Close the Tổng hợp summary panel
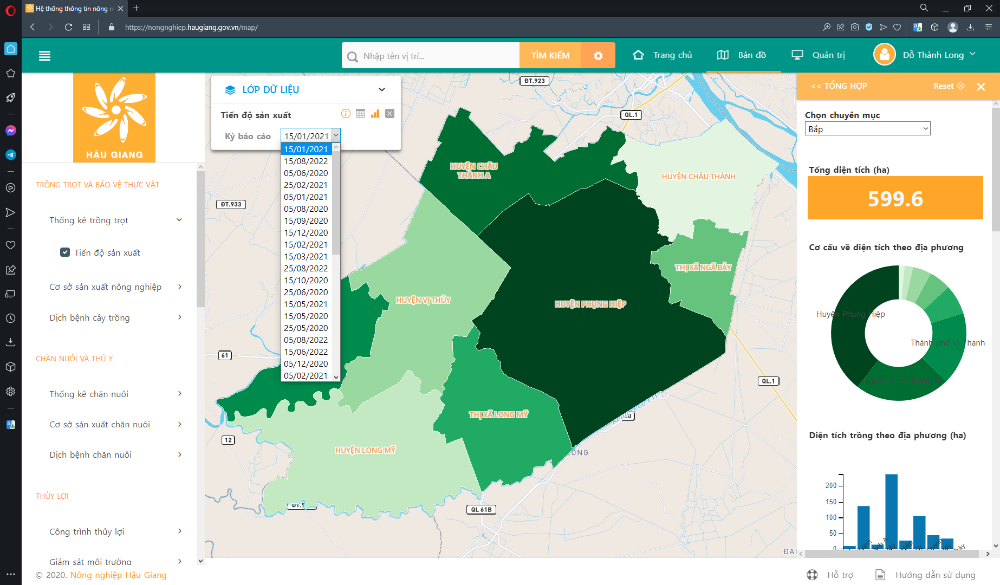This screenshot has width=1000, height=585. tap(981, 87)
